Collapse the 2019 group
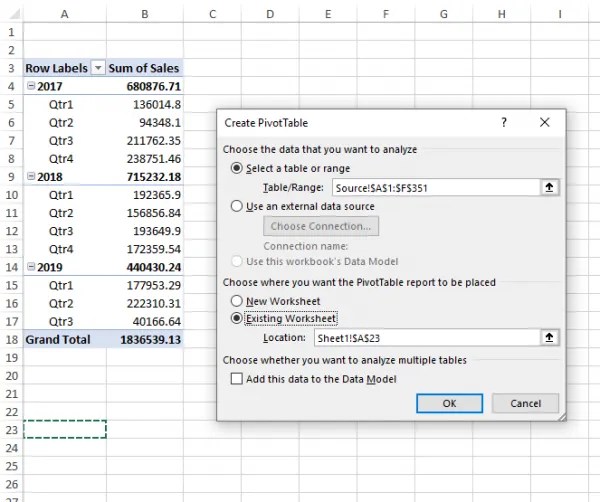The height and width of the screenshot is (502, 600). point(31,267)
